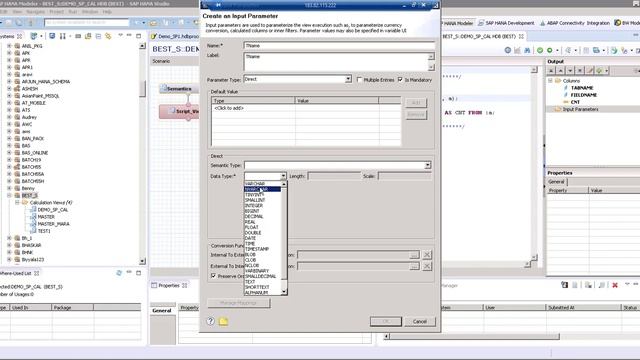640x360 pixels.
Task: Click the Manage Mapping button
Action: click(239, 303)
